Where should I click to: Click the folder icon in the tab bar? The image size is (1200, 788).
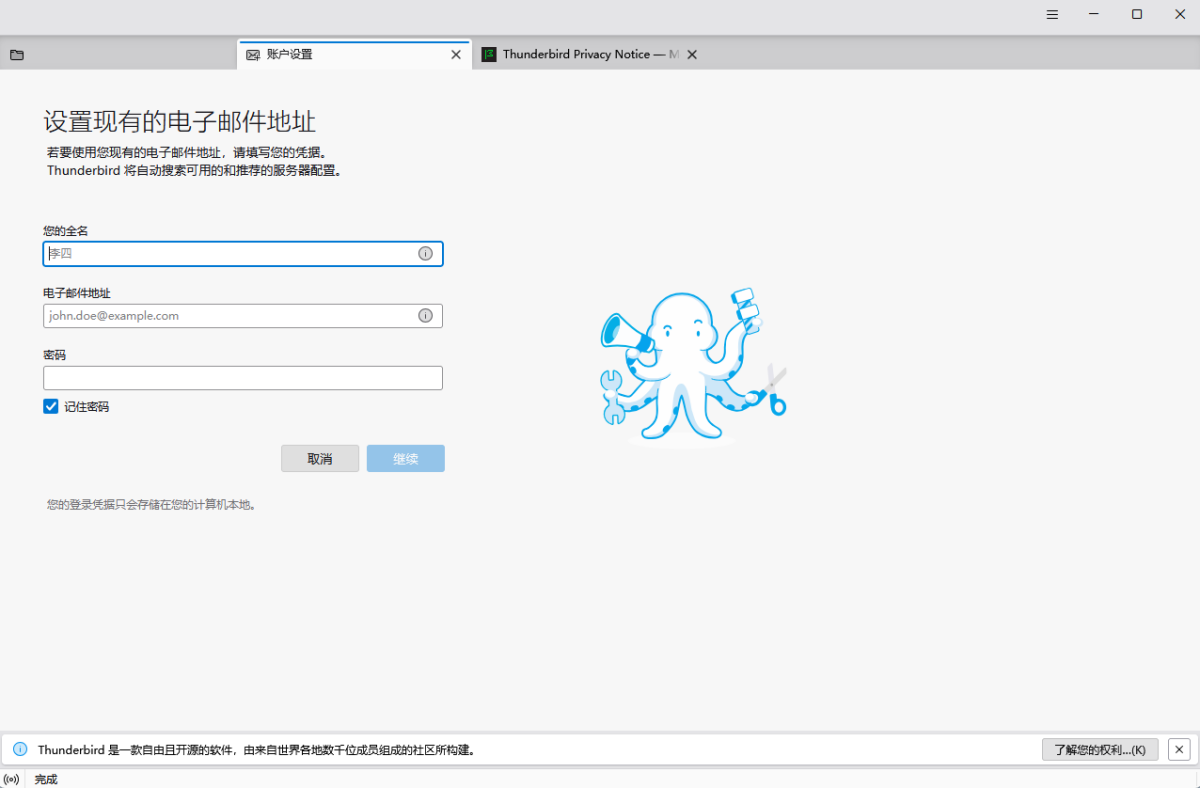[17, 55]
